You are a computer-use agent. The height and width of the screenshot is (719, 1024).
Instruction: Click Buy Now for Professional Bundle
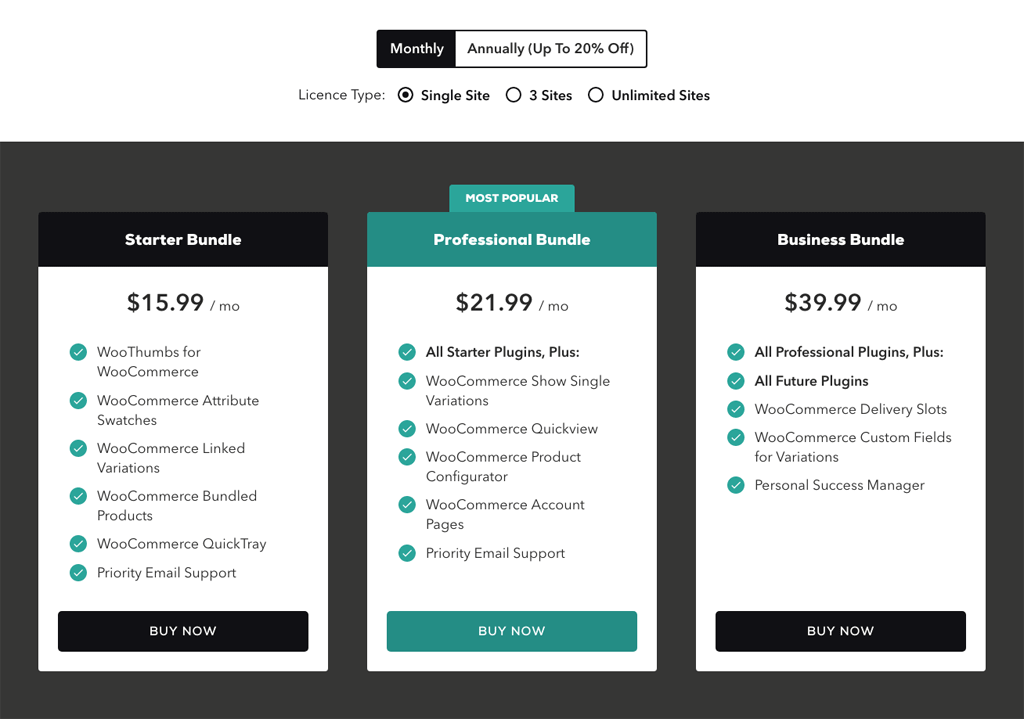[x=512, y=631]
